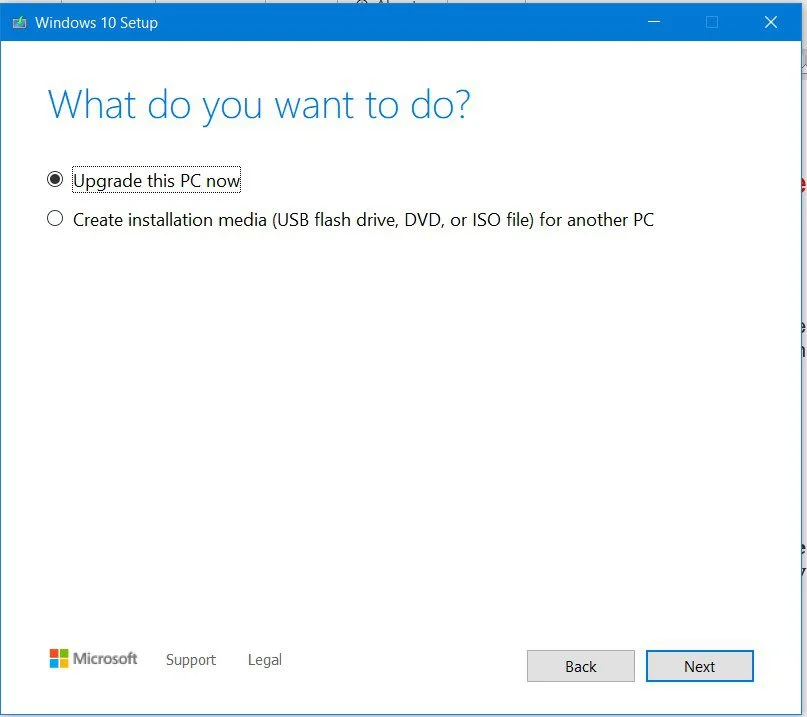Click the 'Windows 10 Setup' title text
The image size is (807, 717).
96,23
